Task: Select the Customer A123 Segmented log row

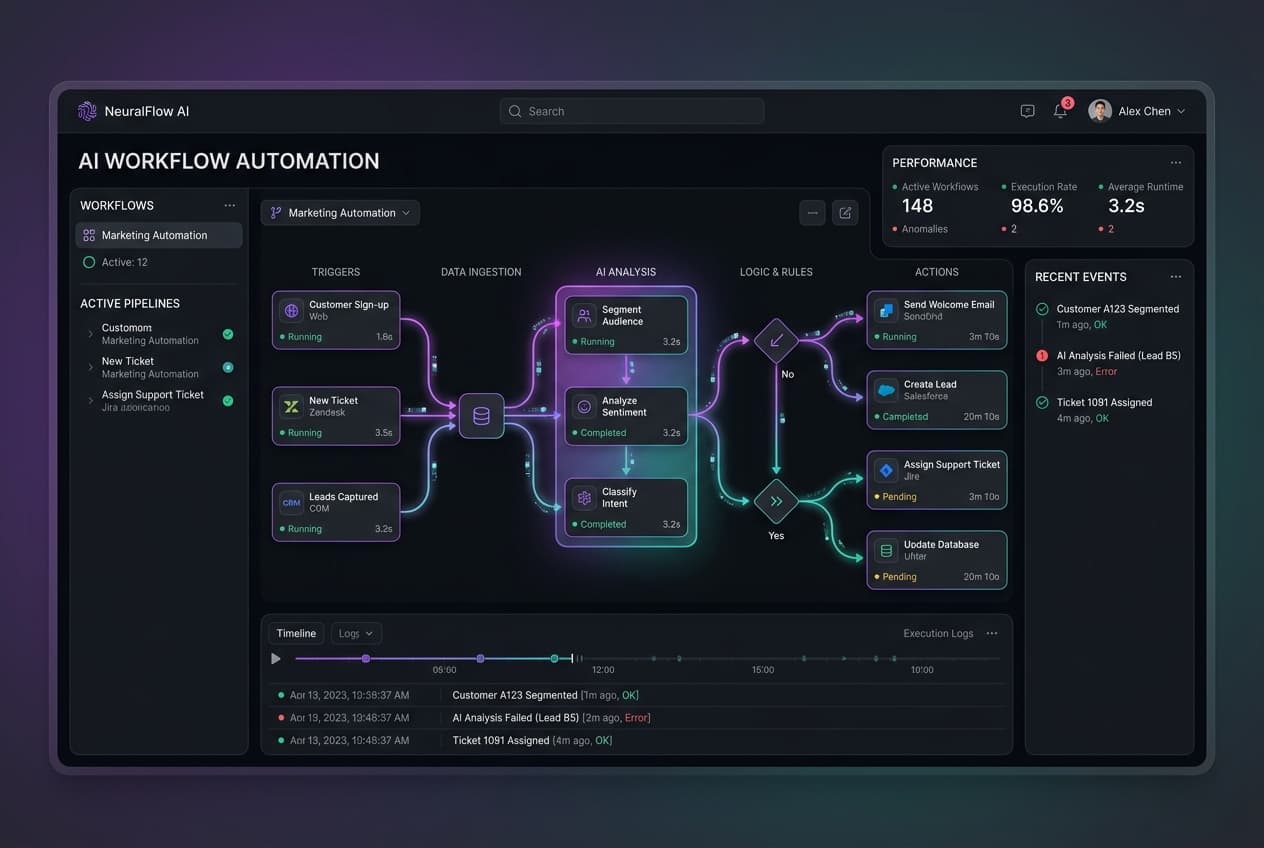Action: 636,695
